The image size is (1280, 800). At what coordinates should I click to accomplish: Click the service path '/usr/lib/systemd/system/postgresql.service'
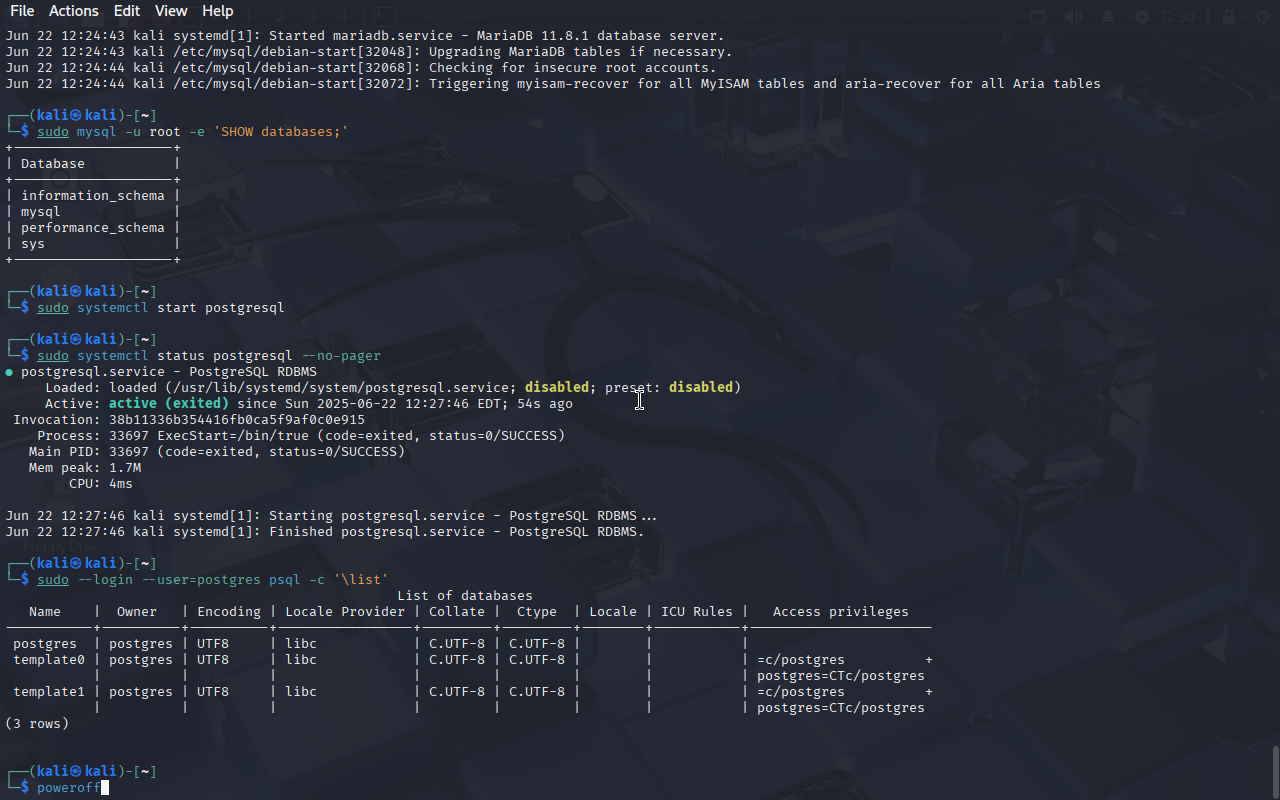pyautogui.click(x=341, y=388)
